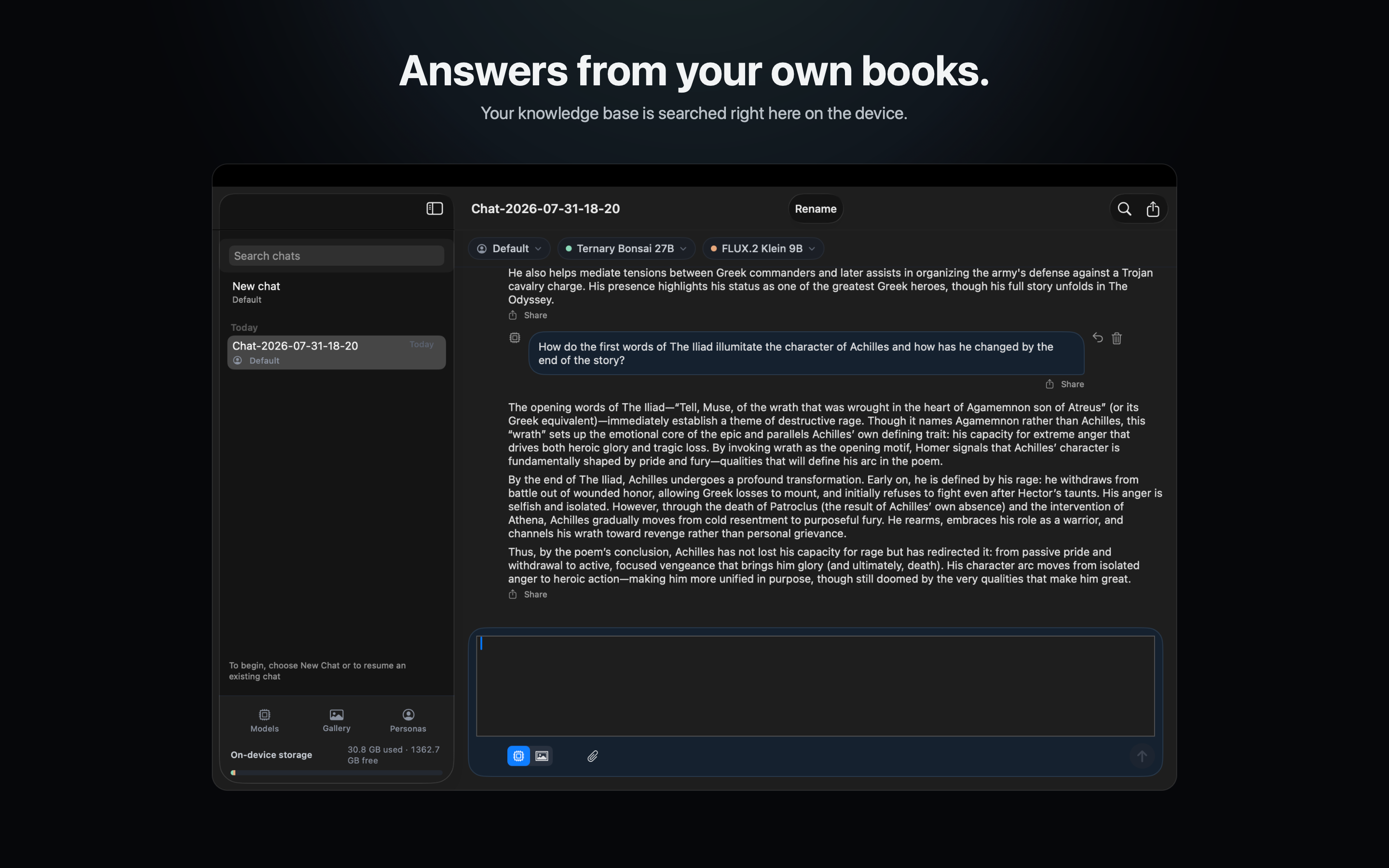
Task: Switch composer to text model mode
Action: [x=518, y=756]
